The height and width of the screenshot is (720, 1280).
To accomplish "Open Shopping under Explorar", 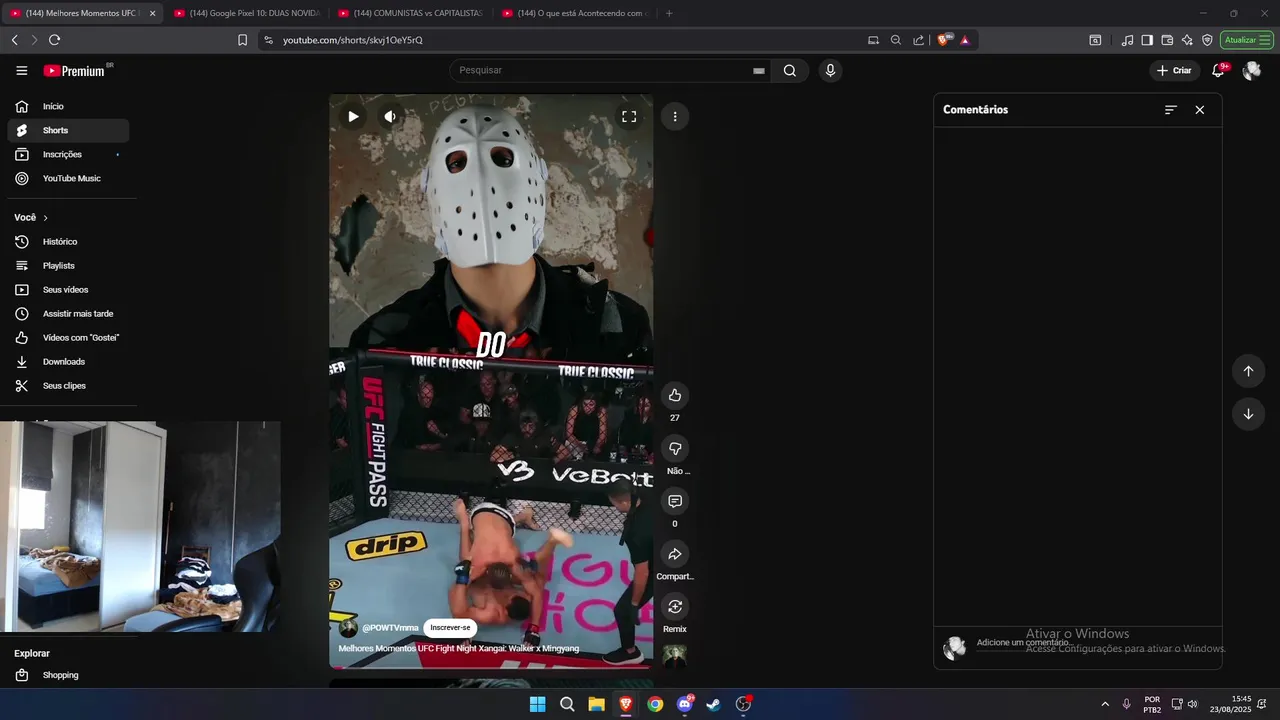I will tap(68, 675).
